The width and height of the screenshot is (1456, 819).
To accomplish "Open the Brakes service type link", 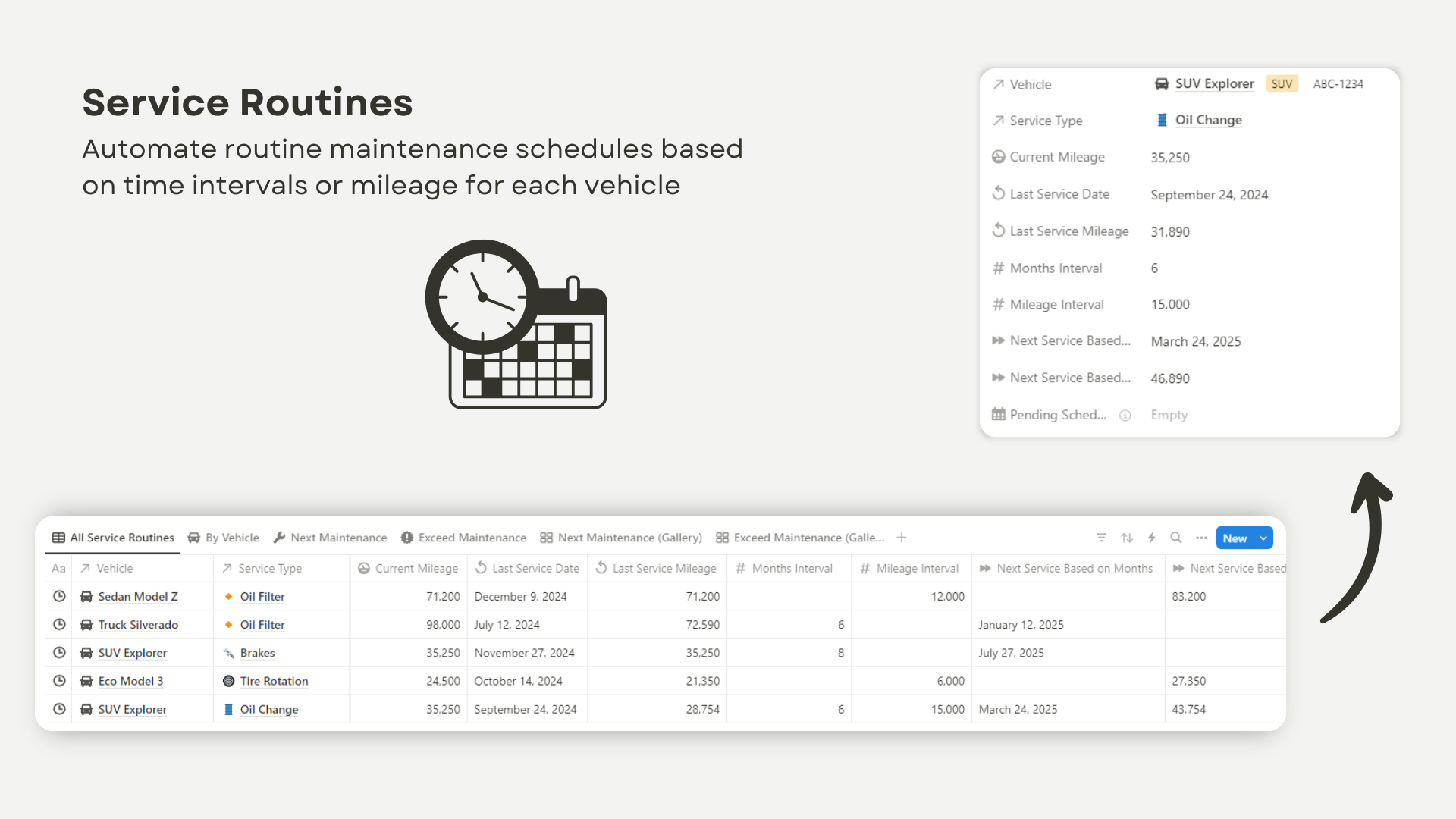I will click(x=257, y=653).
